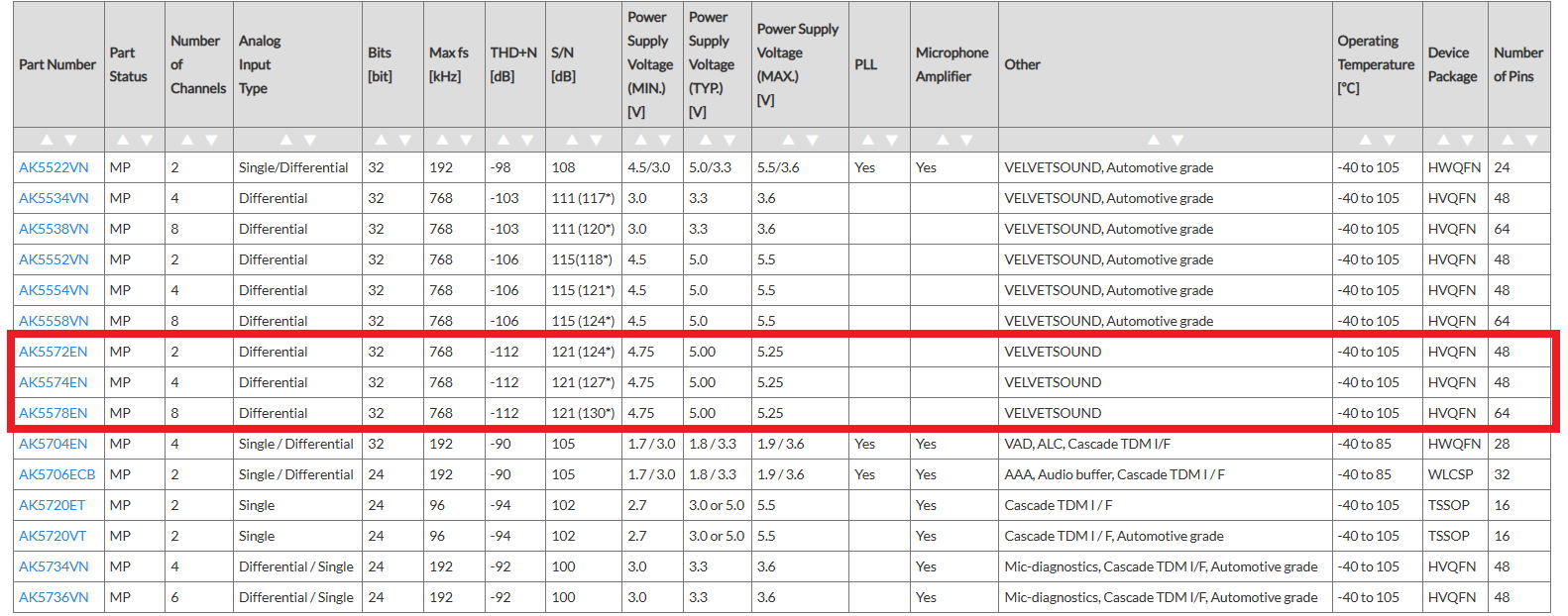1568x616 pixels.
Task: Sort Number of Channels descending
Action: click(x=211, y=140)
